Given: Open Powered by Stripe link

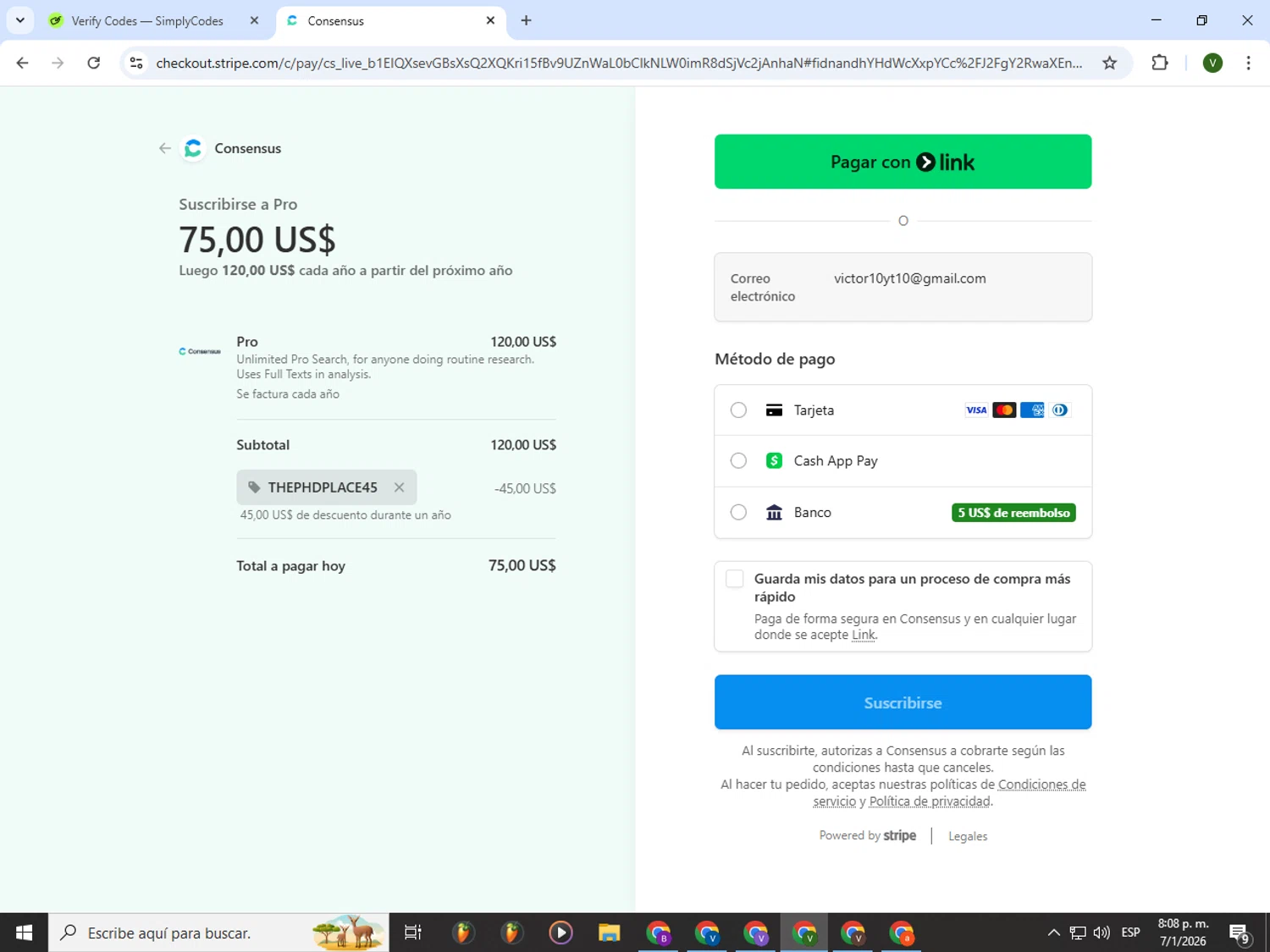Looking at the screenshot, I should click(868, 835).
